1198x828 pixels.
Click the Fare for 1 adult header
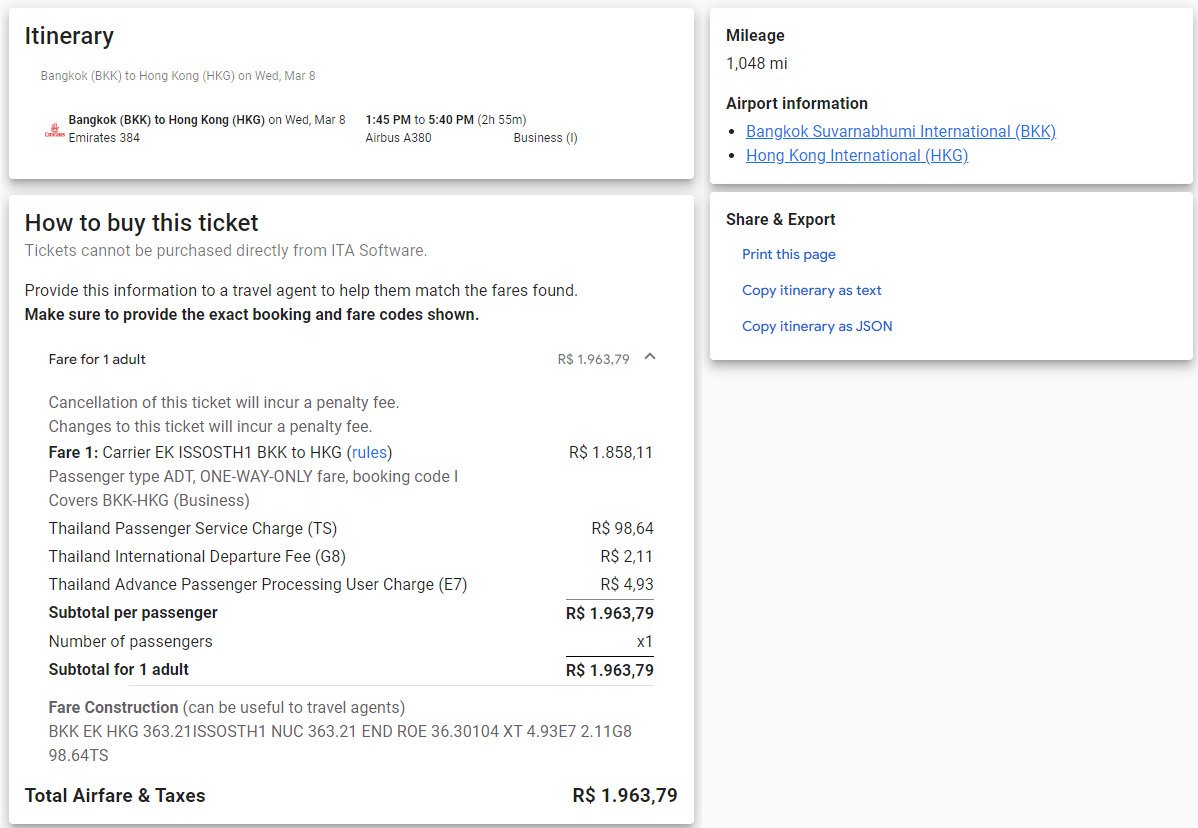[x=97, y=359]
